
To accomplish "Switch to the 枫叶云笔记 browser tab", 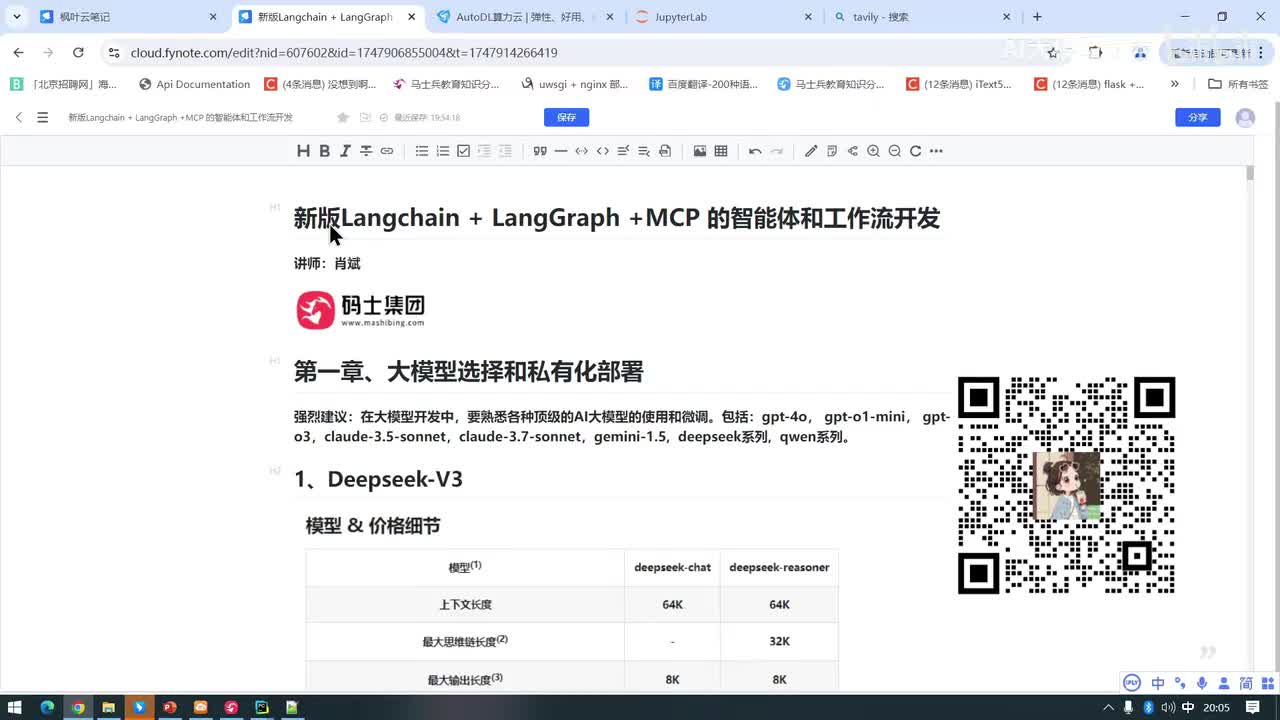I will coord(127,17).
